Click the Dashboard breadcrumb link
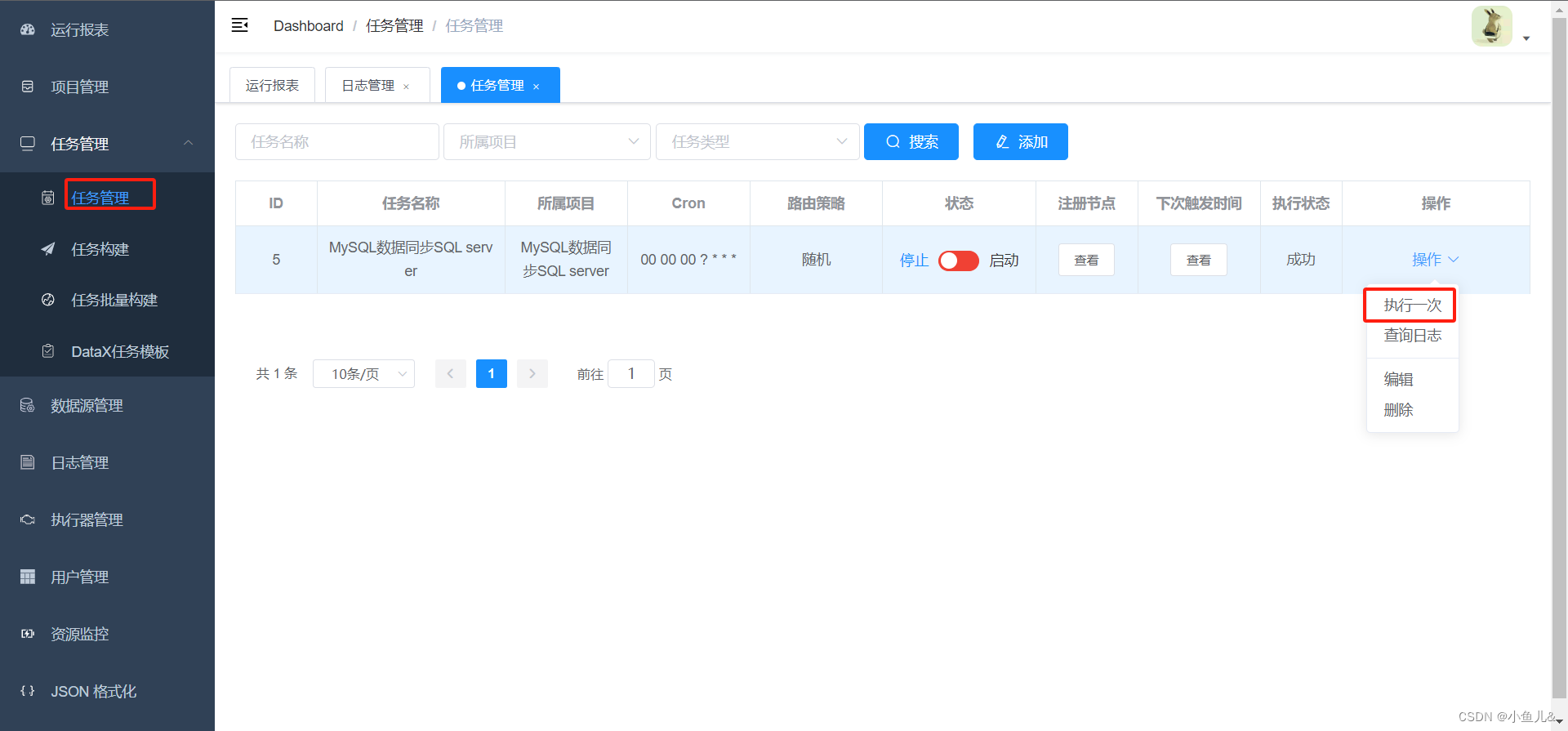Screen dimensions: 1568x731 pyautogui.click(x=309, y=26)
